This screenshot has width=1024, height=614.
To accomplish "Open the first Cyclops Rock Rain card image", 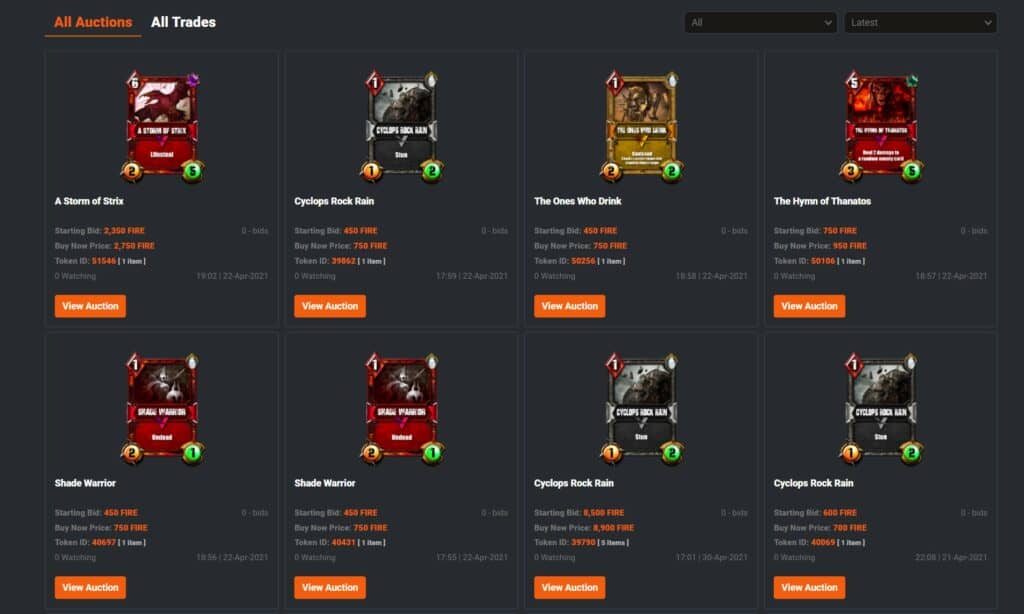I will pos(402,126).
